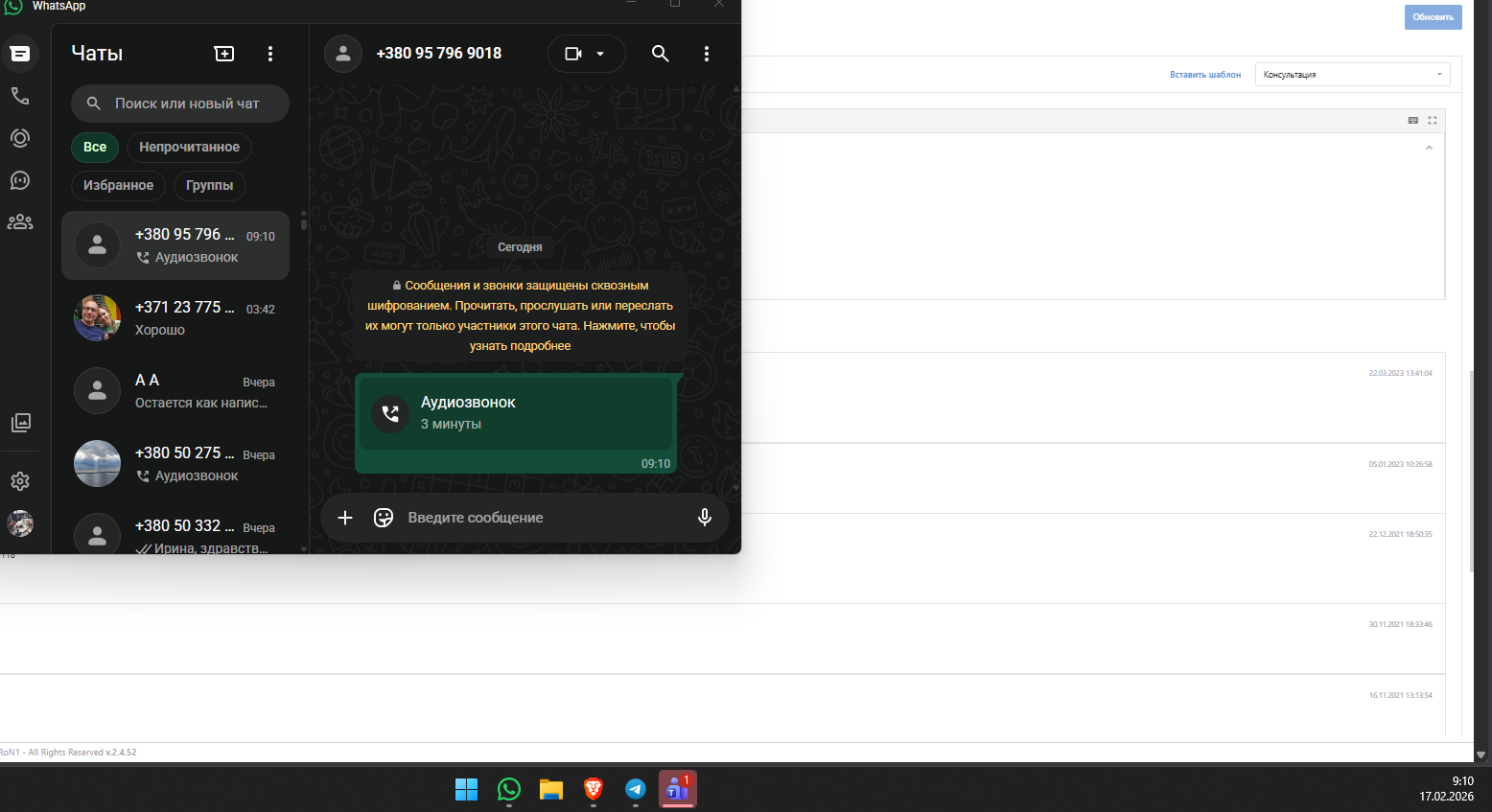The image size is (1492, 812).
Task: Click the 30.11.2021 18:33:46 entry timestamp
Action: click(1401, 624)
